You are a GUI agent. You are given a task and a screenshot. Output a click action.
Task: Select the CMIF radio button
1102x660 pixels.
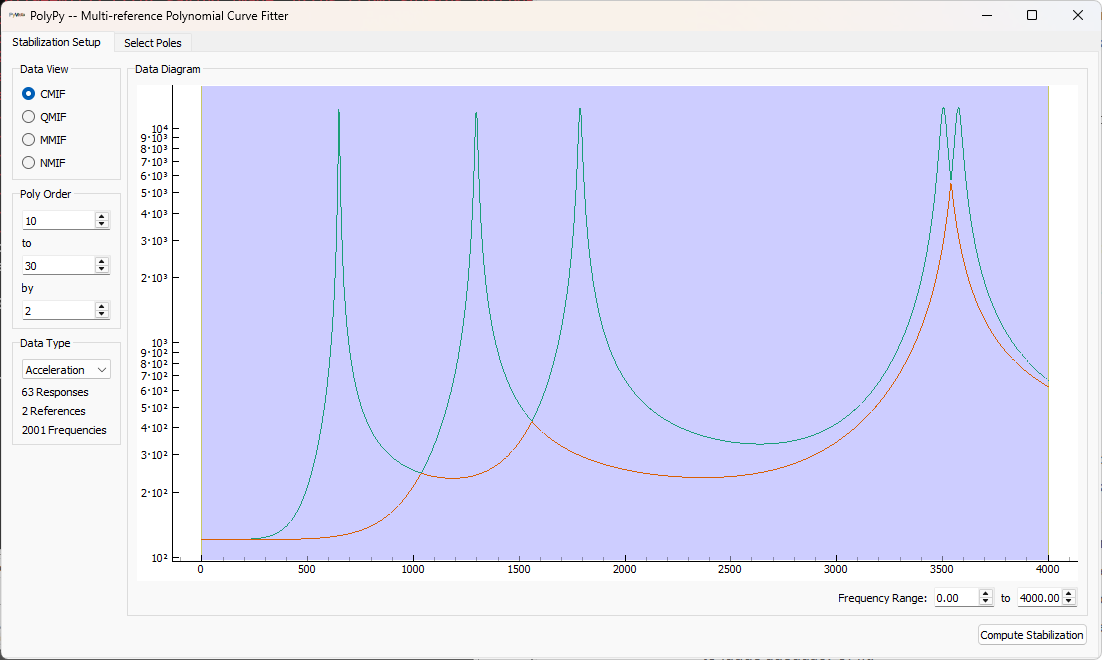click(29, 94)
